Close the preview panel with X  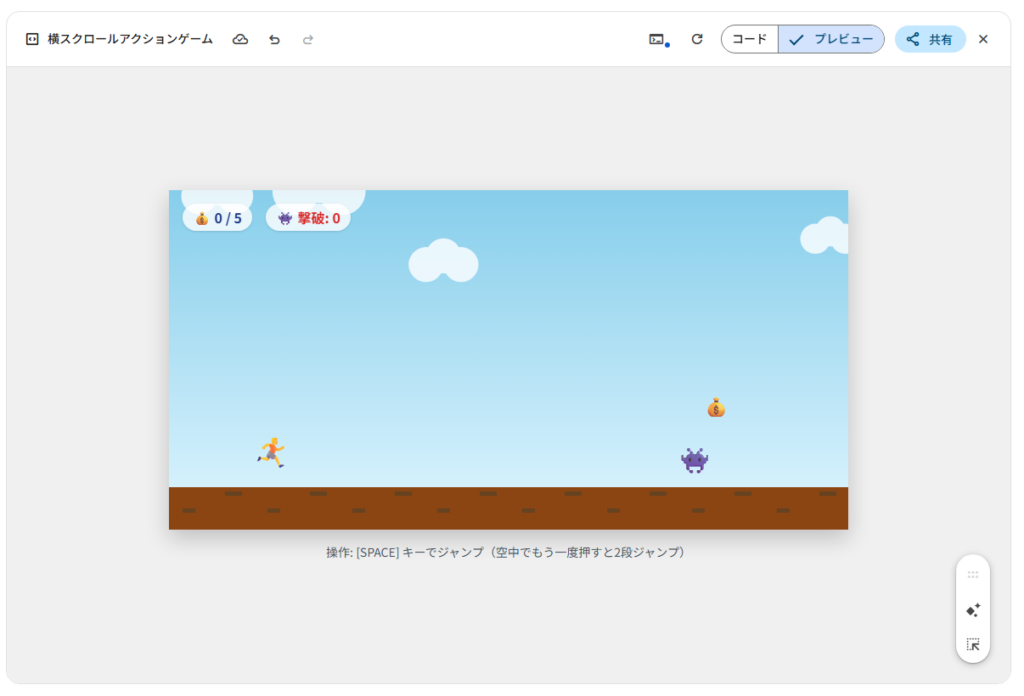point(983,39)
